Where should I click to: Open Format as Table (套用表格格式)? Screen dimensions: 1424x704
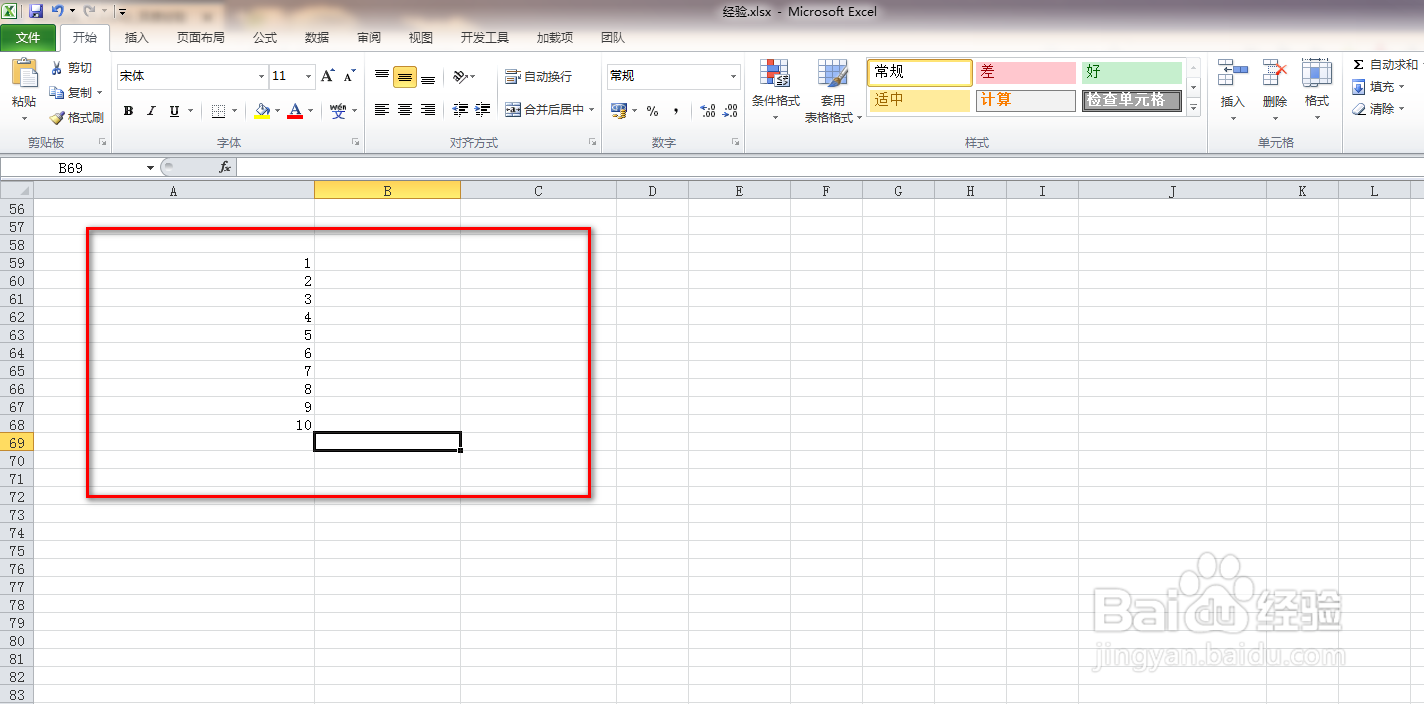click(x=833, y=90)
